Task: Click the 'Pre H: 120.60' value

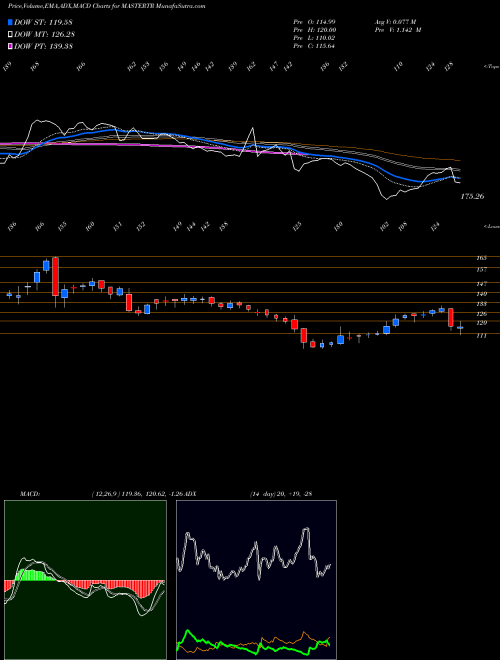Action: [314, 30]
